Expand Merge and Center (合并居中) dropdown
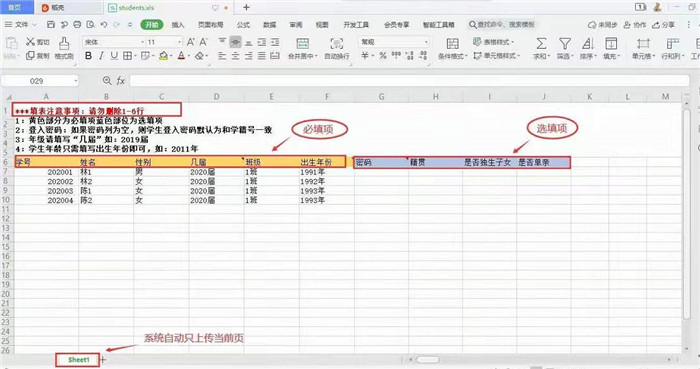Image resolution: width=700 pixels, height=369 pixels. point(316,56)
